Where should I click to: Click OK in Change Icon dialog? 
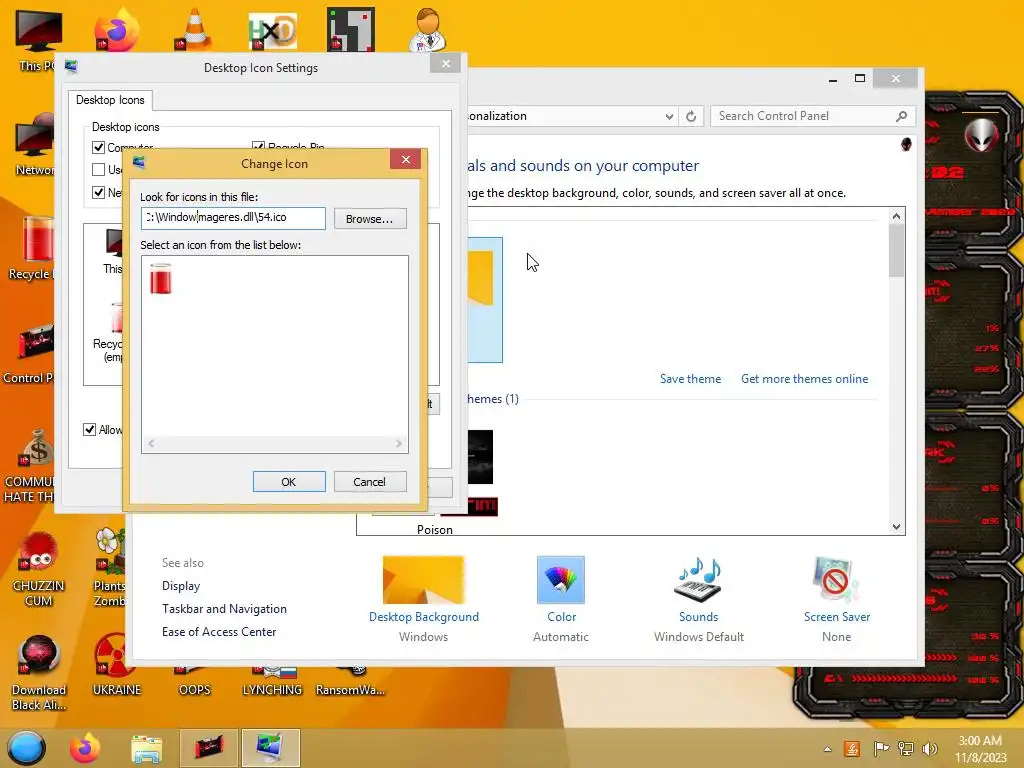(x=289, y=482)
